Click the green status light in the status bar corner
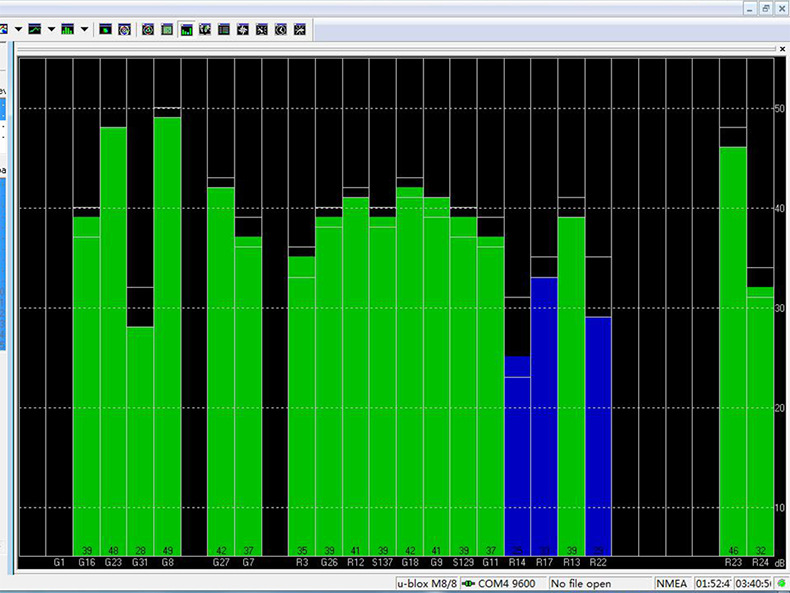 (x=780, y=583)
